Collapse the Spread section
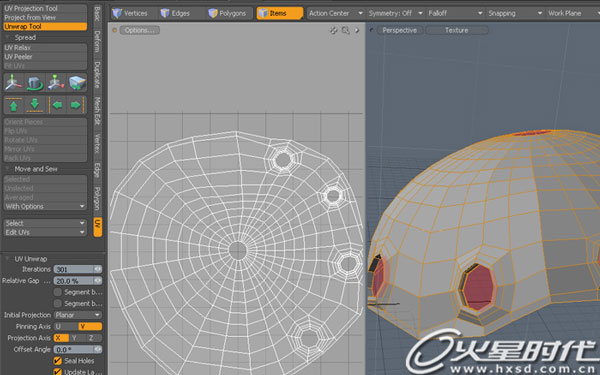 click(x=7, y=37)
